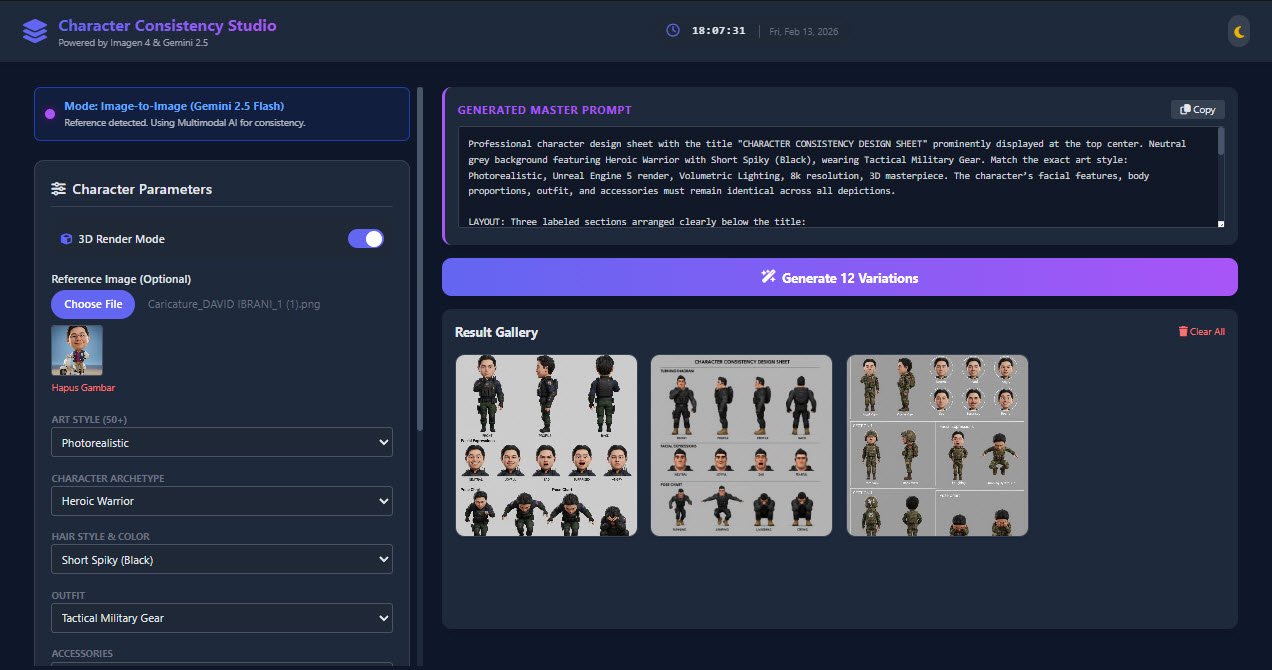This screenshot has width=1272, height=670.
Task: Click the purple mode indicator dot
Action: (x=50, y=113)
